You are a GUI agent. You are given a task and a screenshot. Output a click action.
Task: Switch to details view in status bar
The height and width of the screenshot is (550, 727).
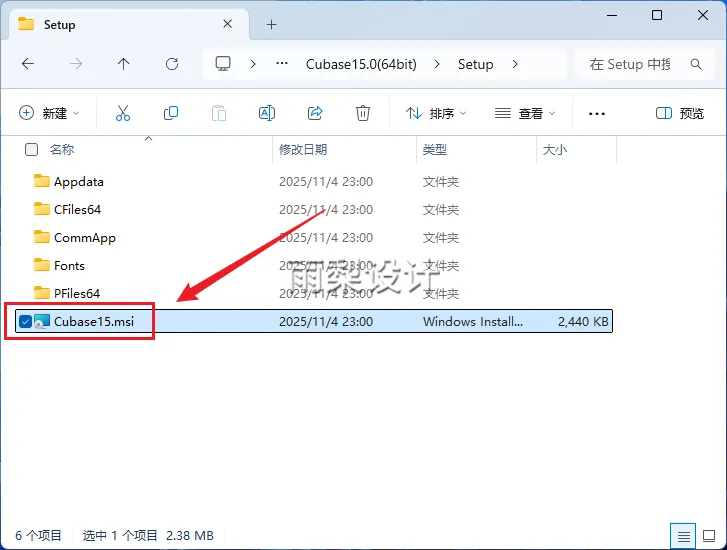coord(683,537)
